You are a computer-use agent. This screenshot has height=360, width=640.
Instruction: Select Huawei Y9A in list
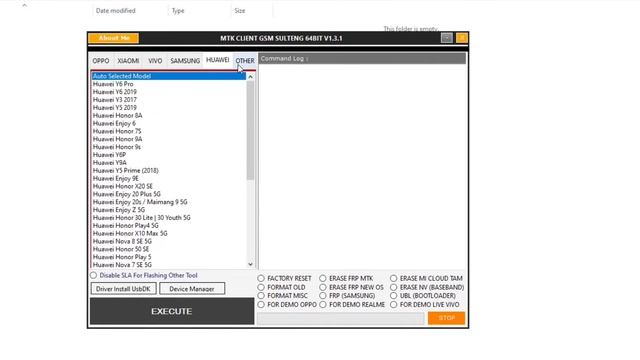(169, 162)
